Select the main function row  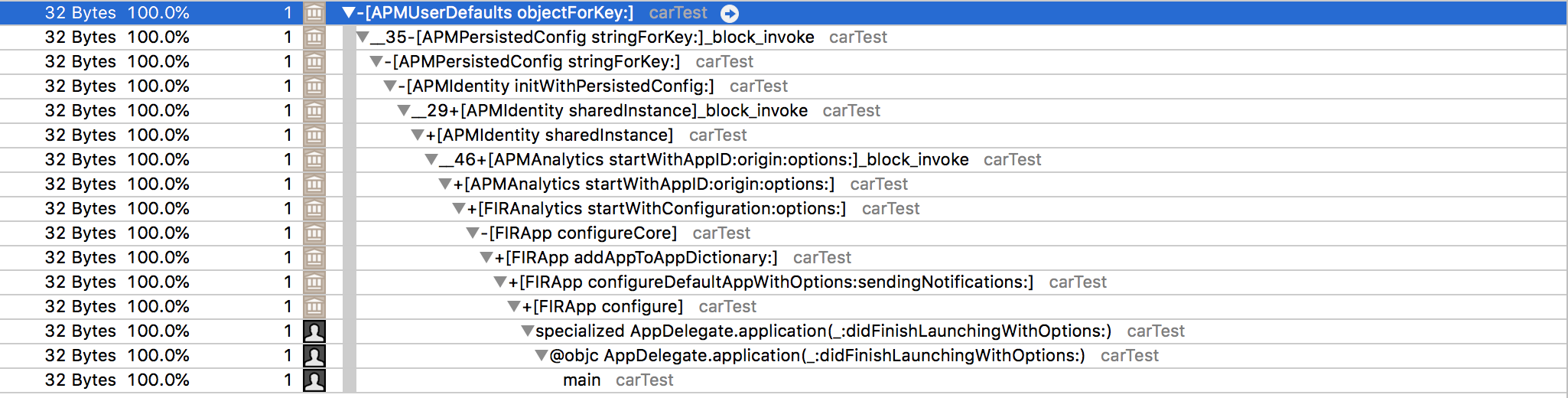581,380
